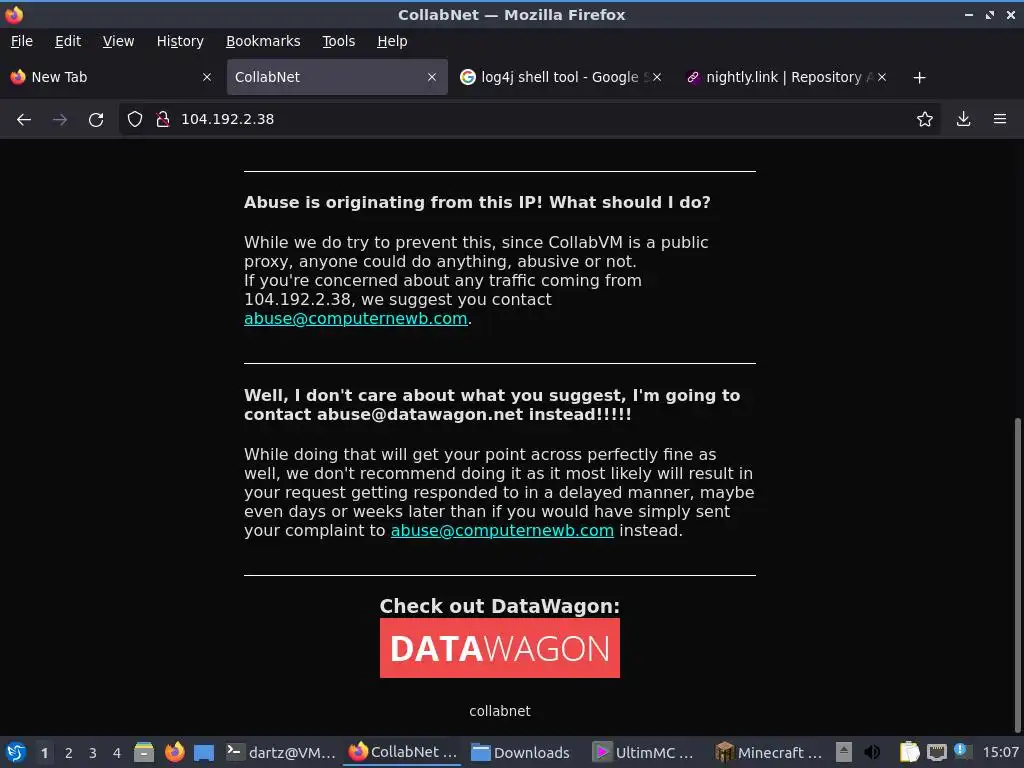Click the vertical page scrollbar

(x=1018, y=575)
